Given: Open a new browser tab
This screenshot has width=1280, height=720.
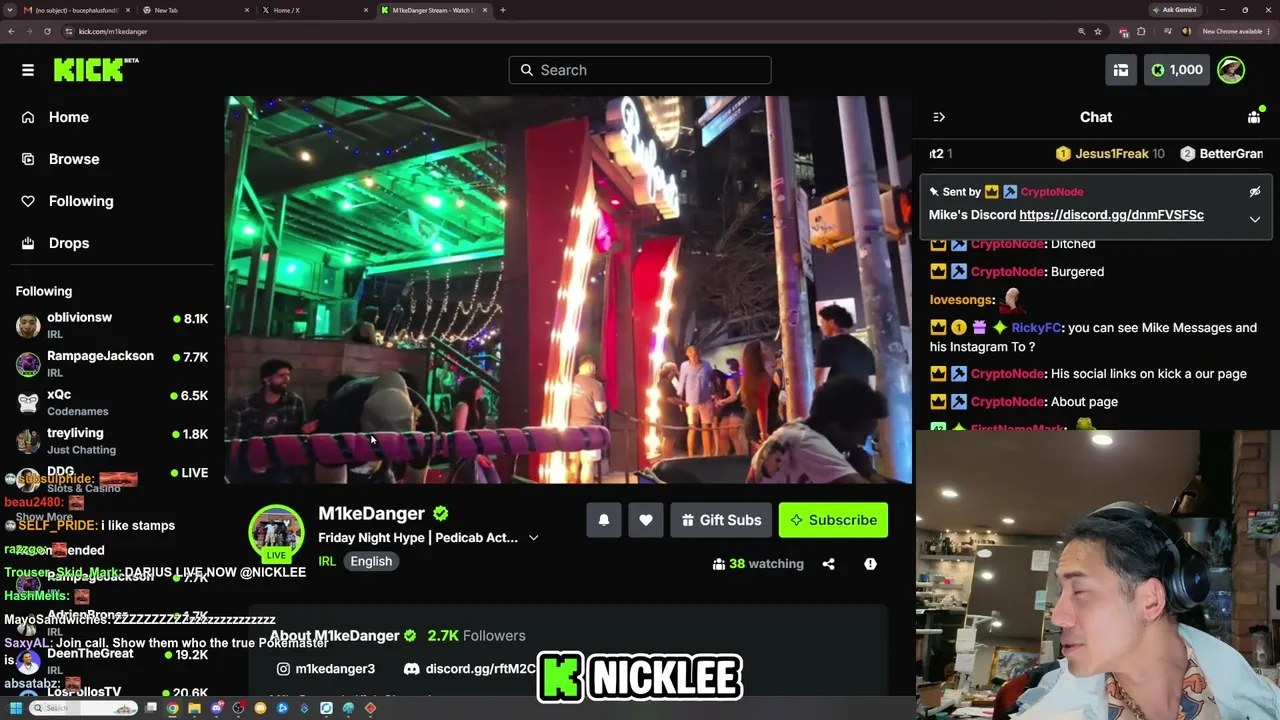Looking at the screenshot, I should 503,10.
